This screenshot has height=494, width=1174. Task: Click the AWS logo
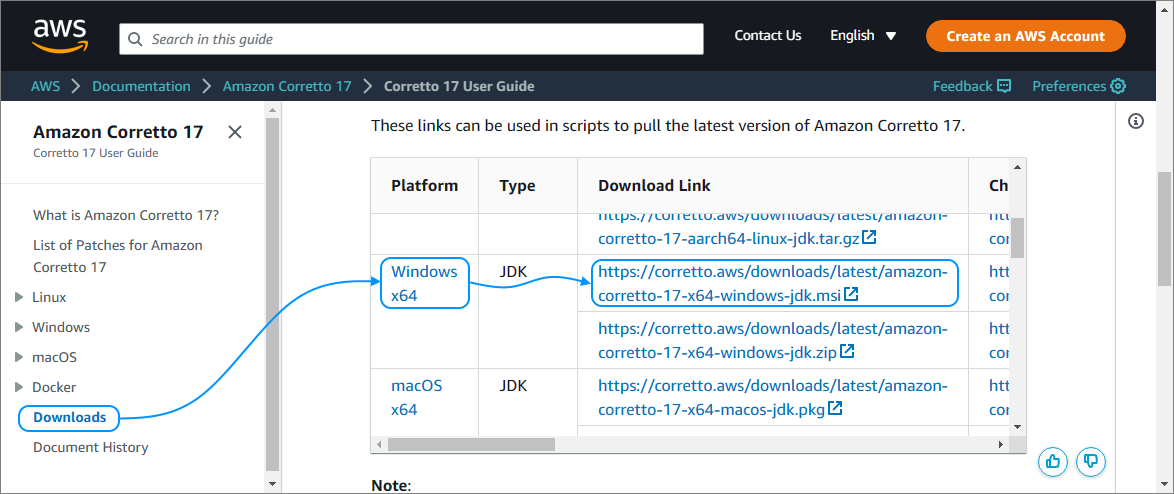click(x=60, y=36)
